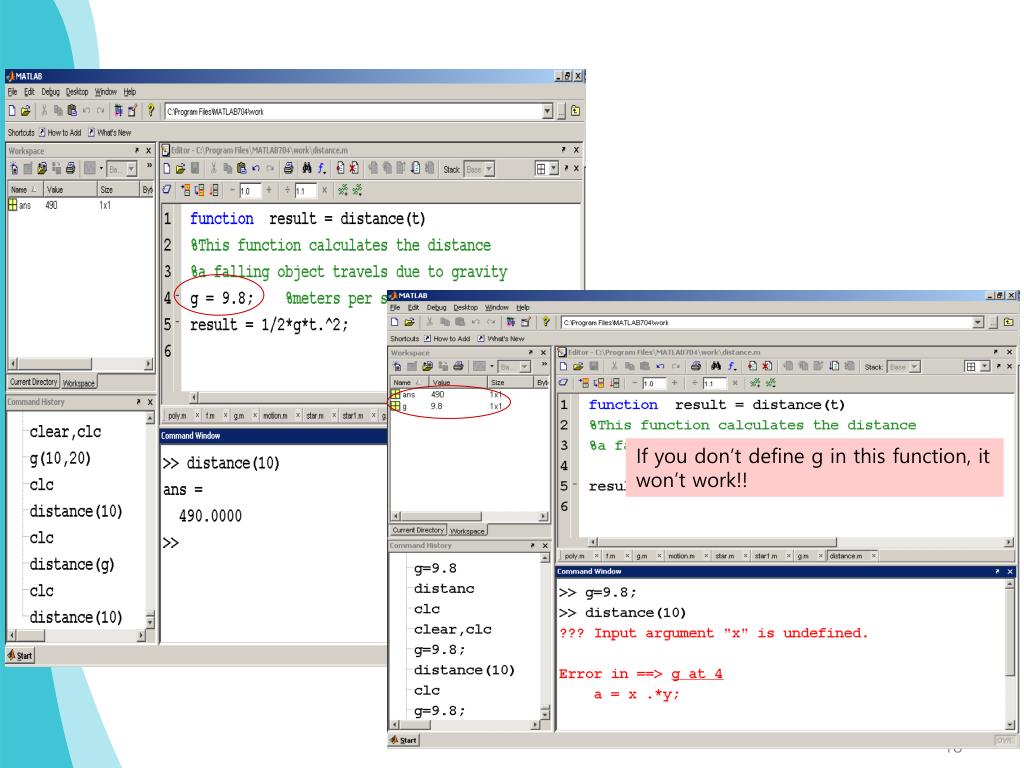Click yellow Help question mark in front window

546,322
